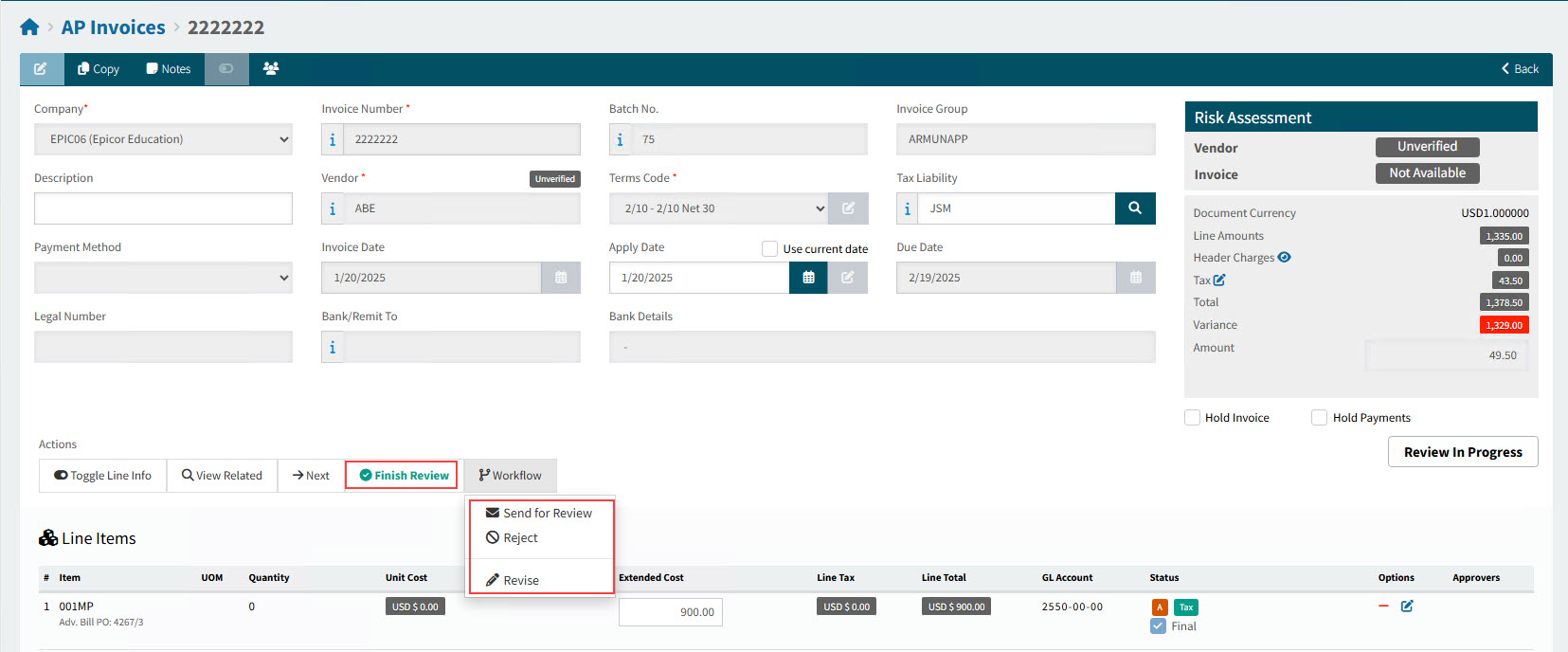1568x652 pixels.
Task: Click the Apply Date input field
Action: click(699, 278)
